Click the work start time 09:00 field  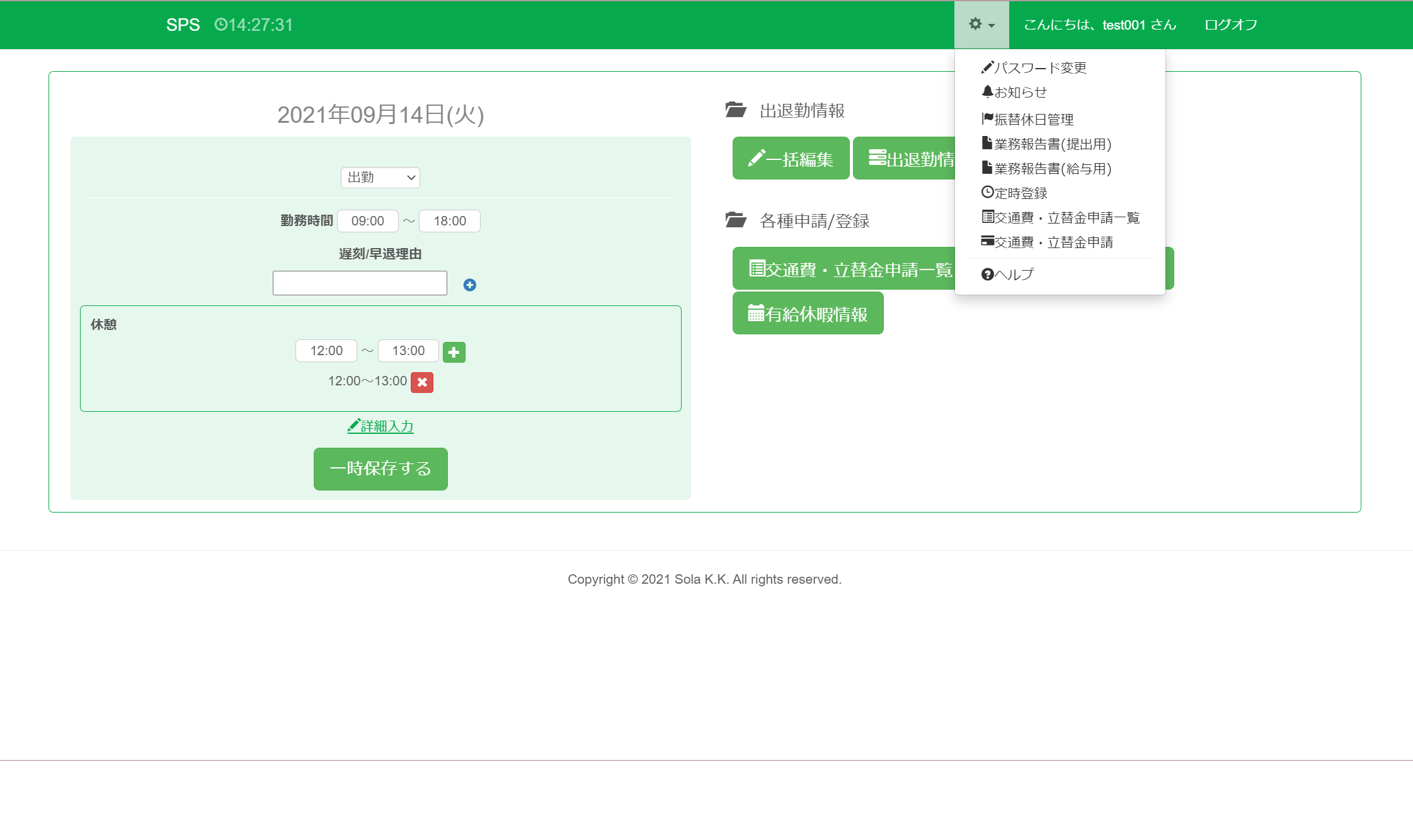click(x=367, y=221)
